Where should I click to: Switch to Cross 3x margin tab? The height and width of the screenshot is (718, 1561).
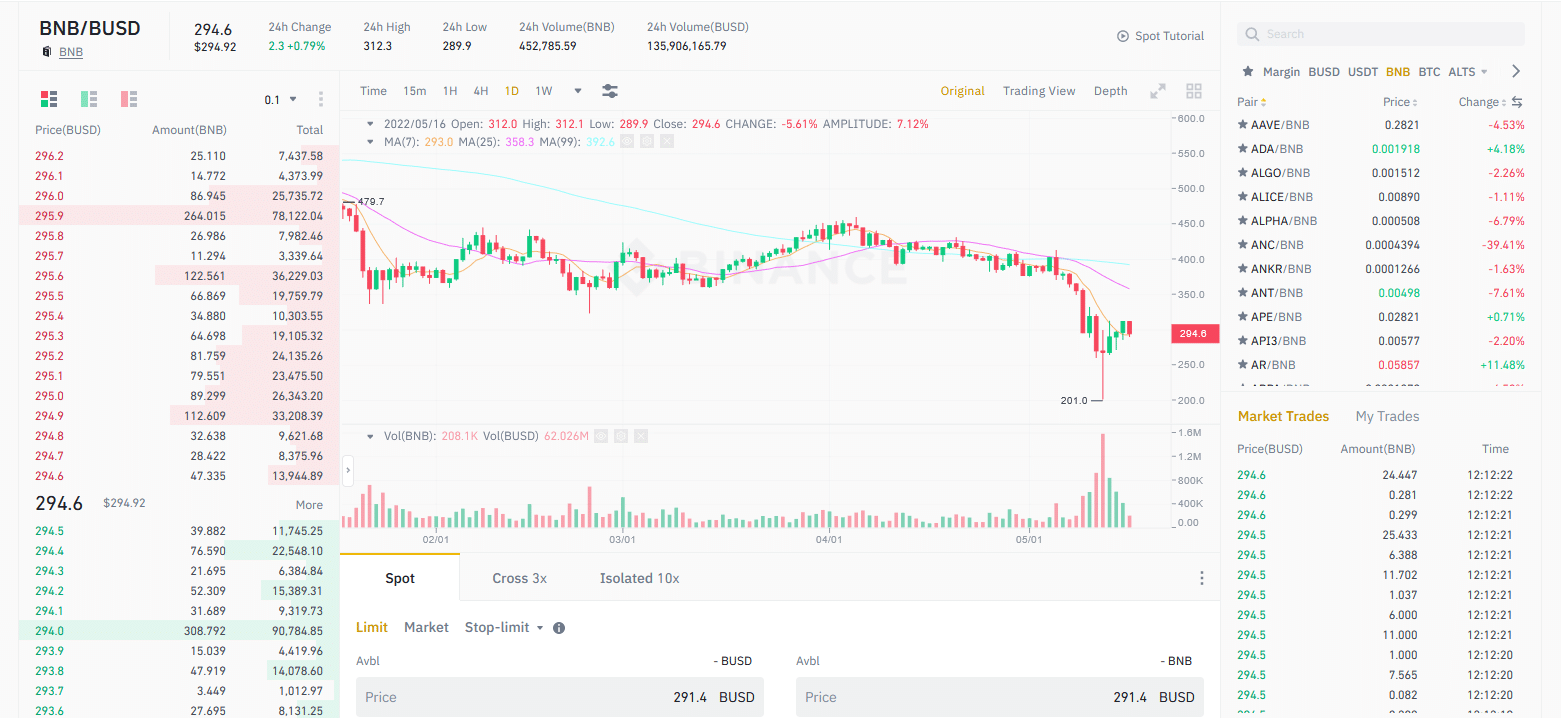pyautogui.click(x=519, y=578)
